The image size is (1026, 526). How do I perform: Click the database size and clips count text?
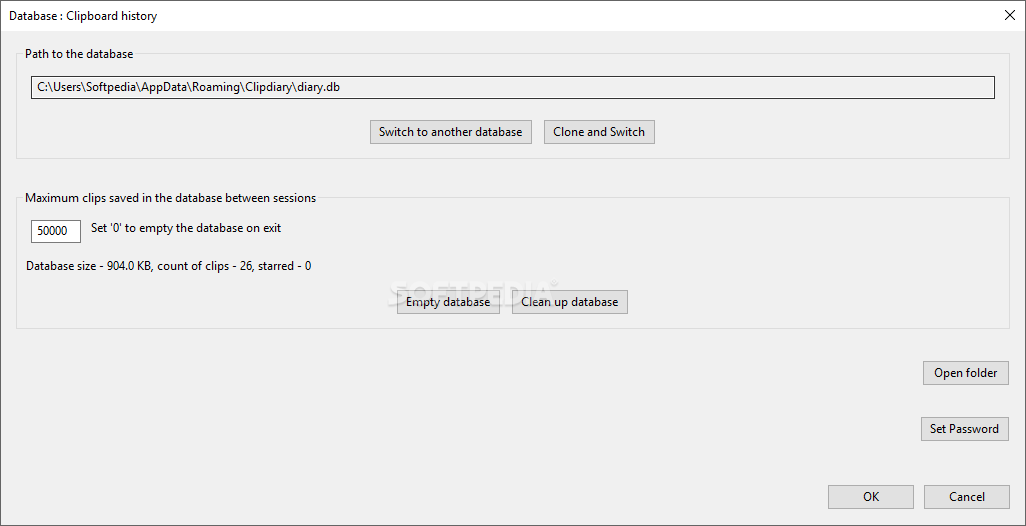[169, 266]
